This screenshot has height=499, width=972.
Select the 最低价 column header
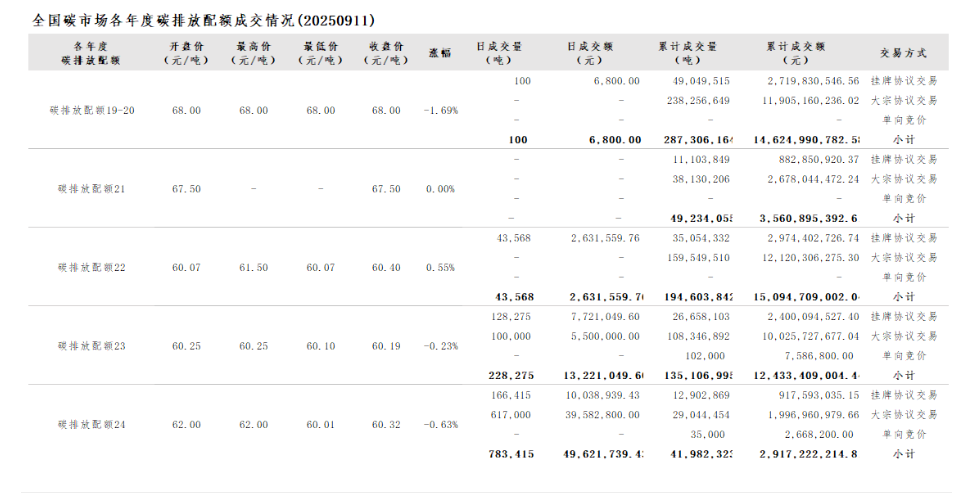320,53
